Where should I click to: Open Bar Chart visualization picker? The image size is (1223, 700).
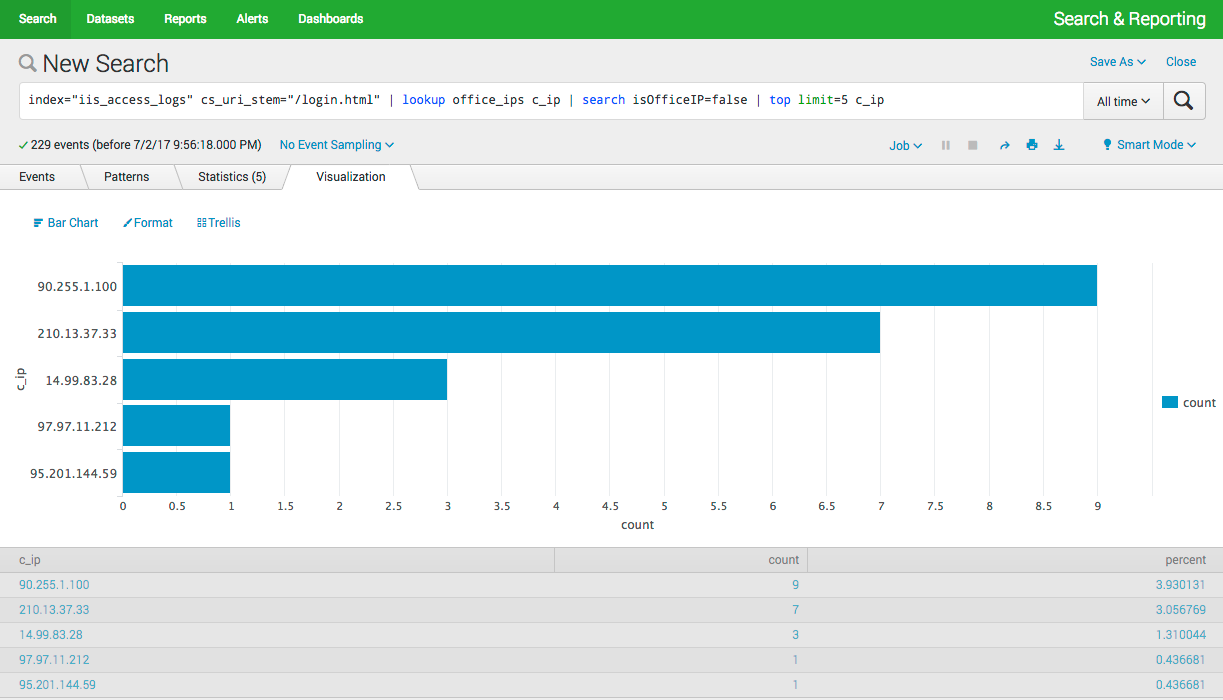[66, 223]
